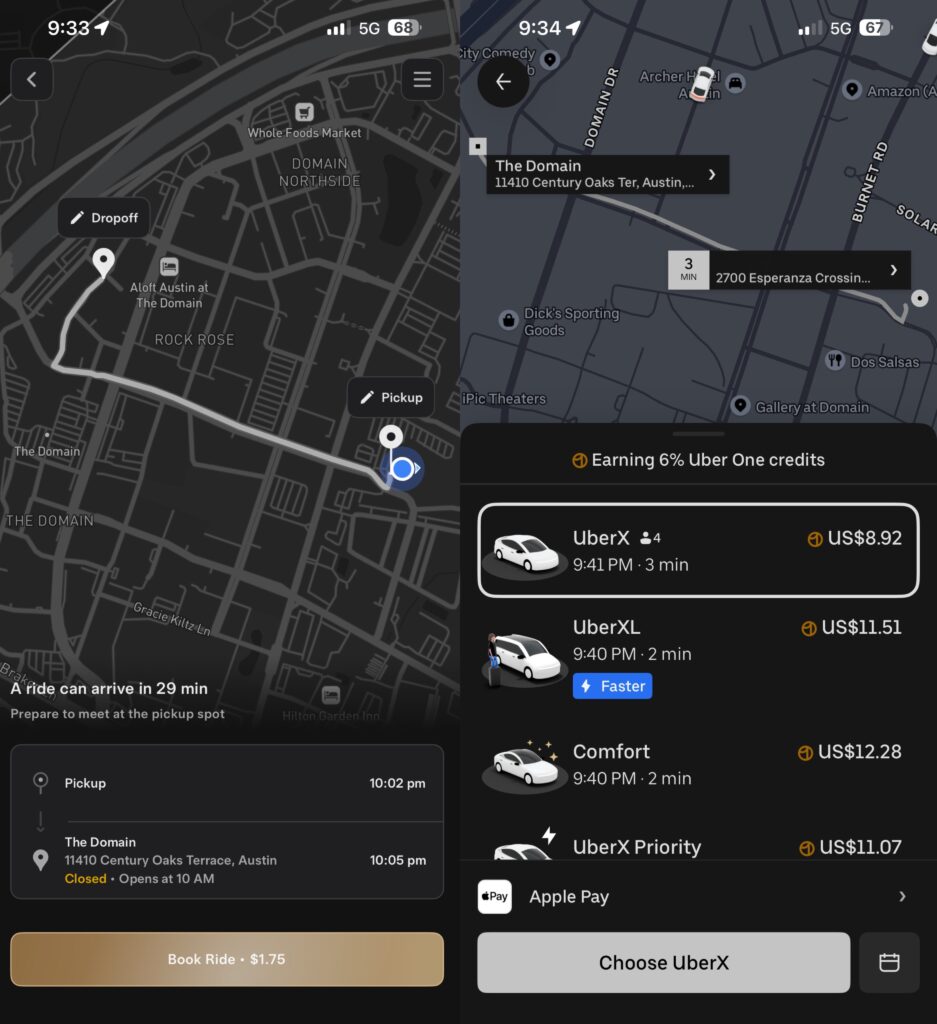937x1024 pixels.
Task: Open the schedule ride calendar icon
Action: (x=889, y=963)
